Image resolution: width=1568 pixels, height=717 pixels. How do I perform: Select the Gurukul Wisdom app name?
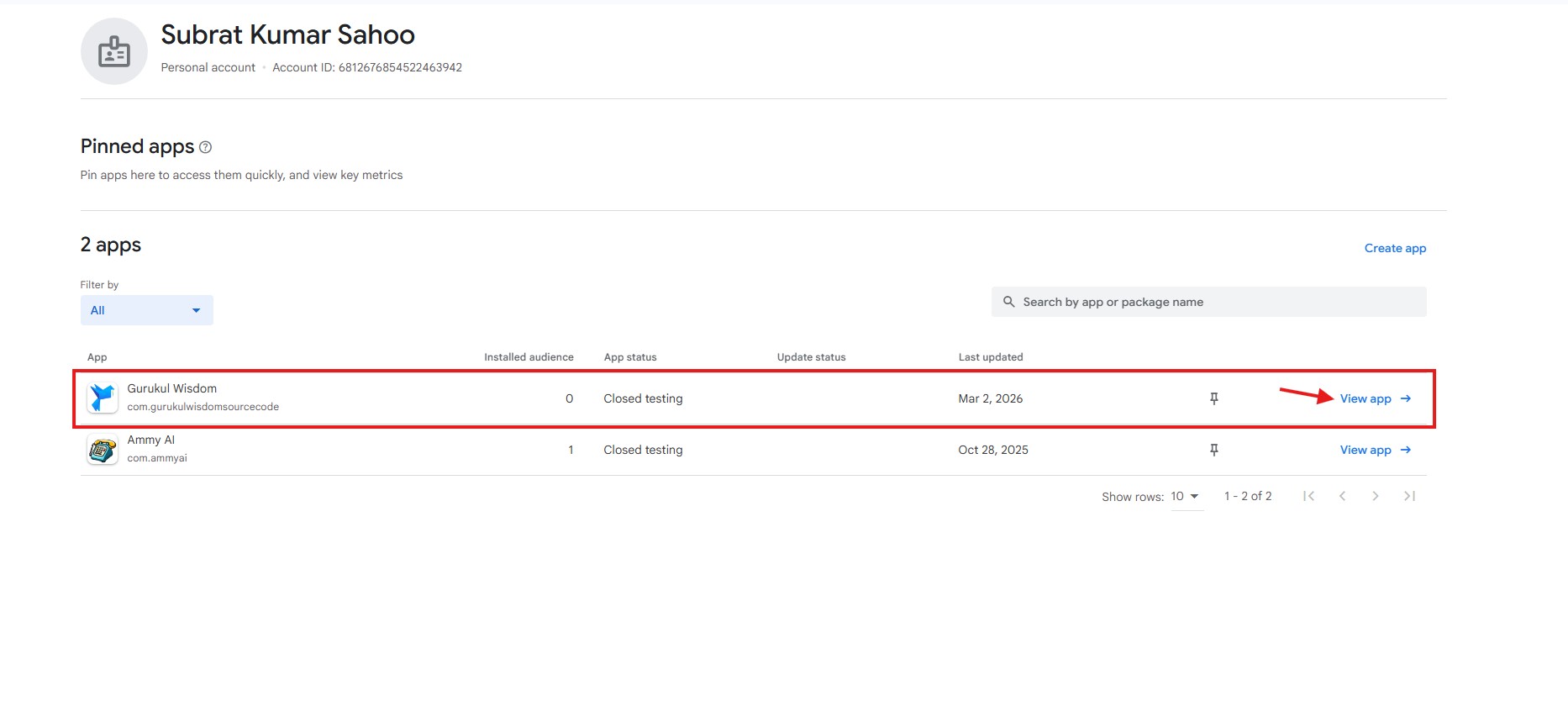click(172, 388)
